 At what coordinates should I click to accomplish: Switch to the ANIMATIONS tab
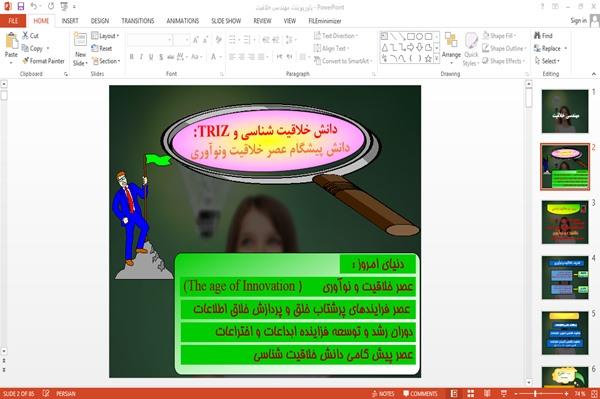(183, 21)
